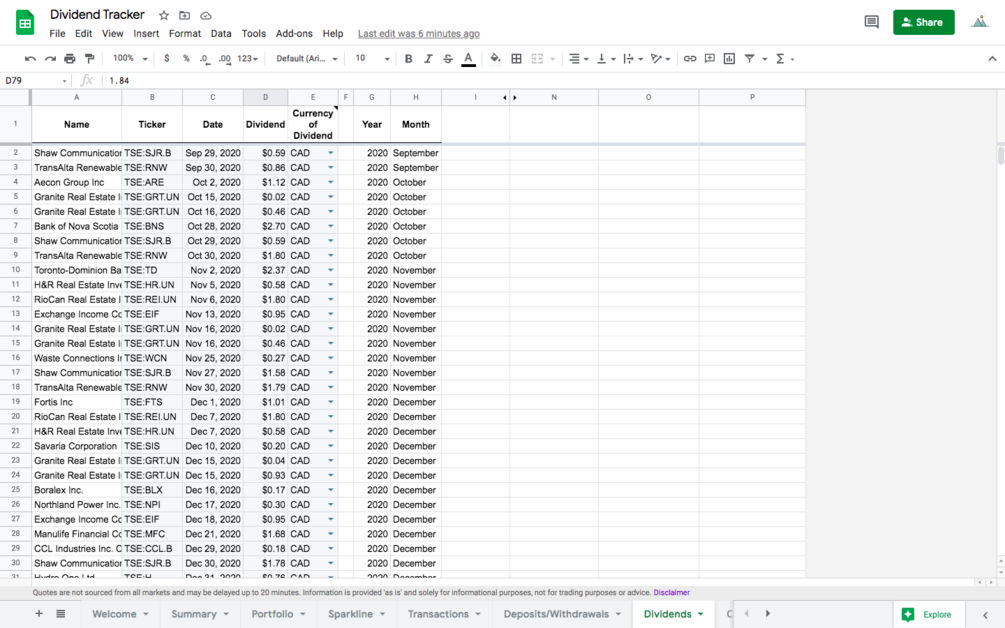Screen dimensions: 1005x628
Task: Collapse the side panel chevron
Action: [x=985, y=615]
